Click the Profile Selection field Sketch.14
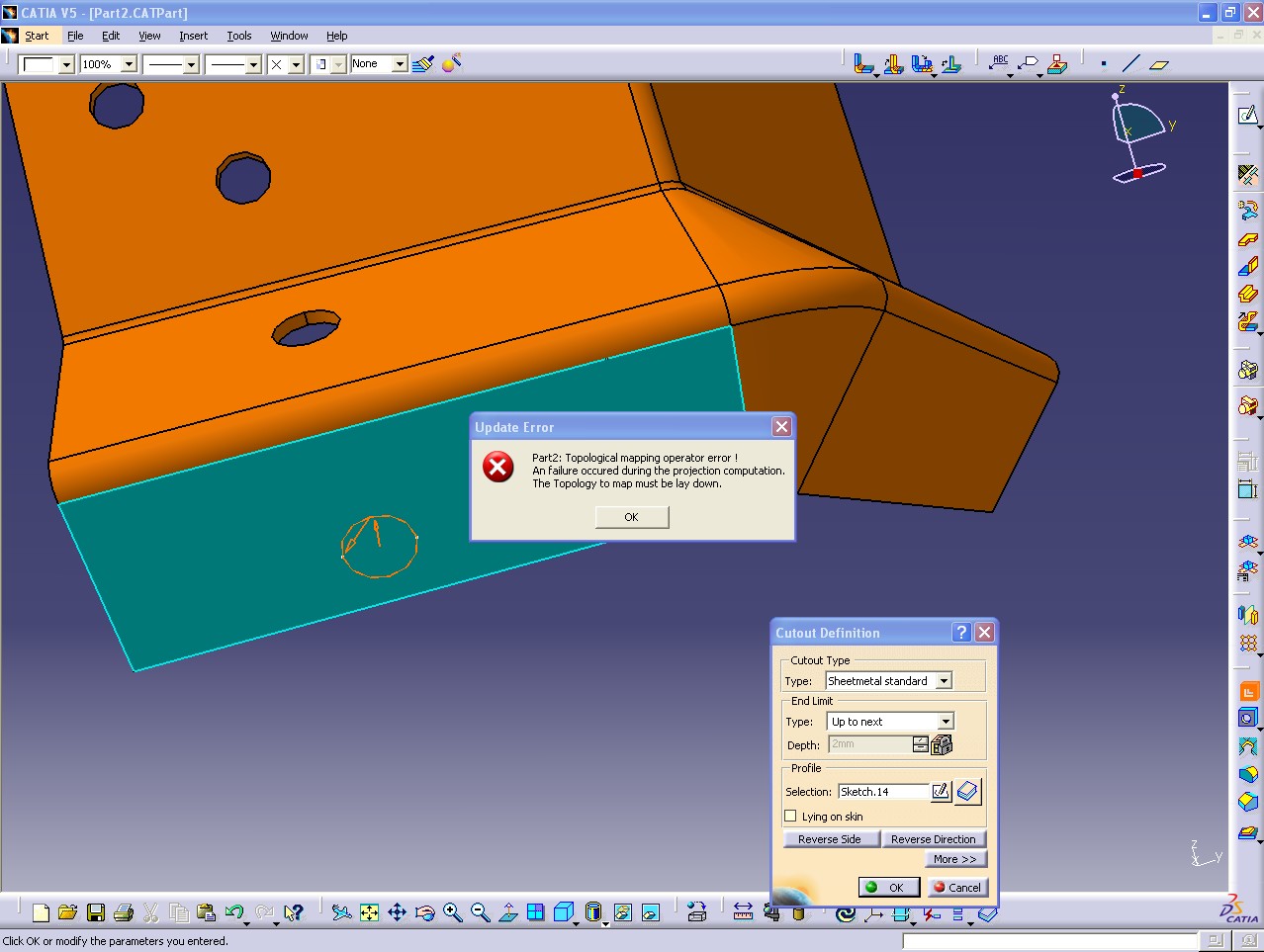This screenshot has height=952, width=1264. [x=883, y=792]
